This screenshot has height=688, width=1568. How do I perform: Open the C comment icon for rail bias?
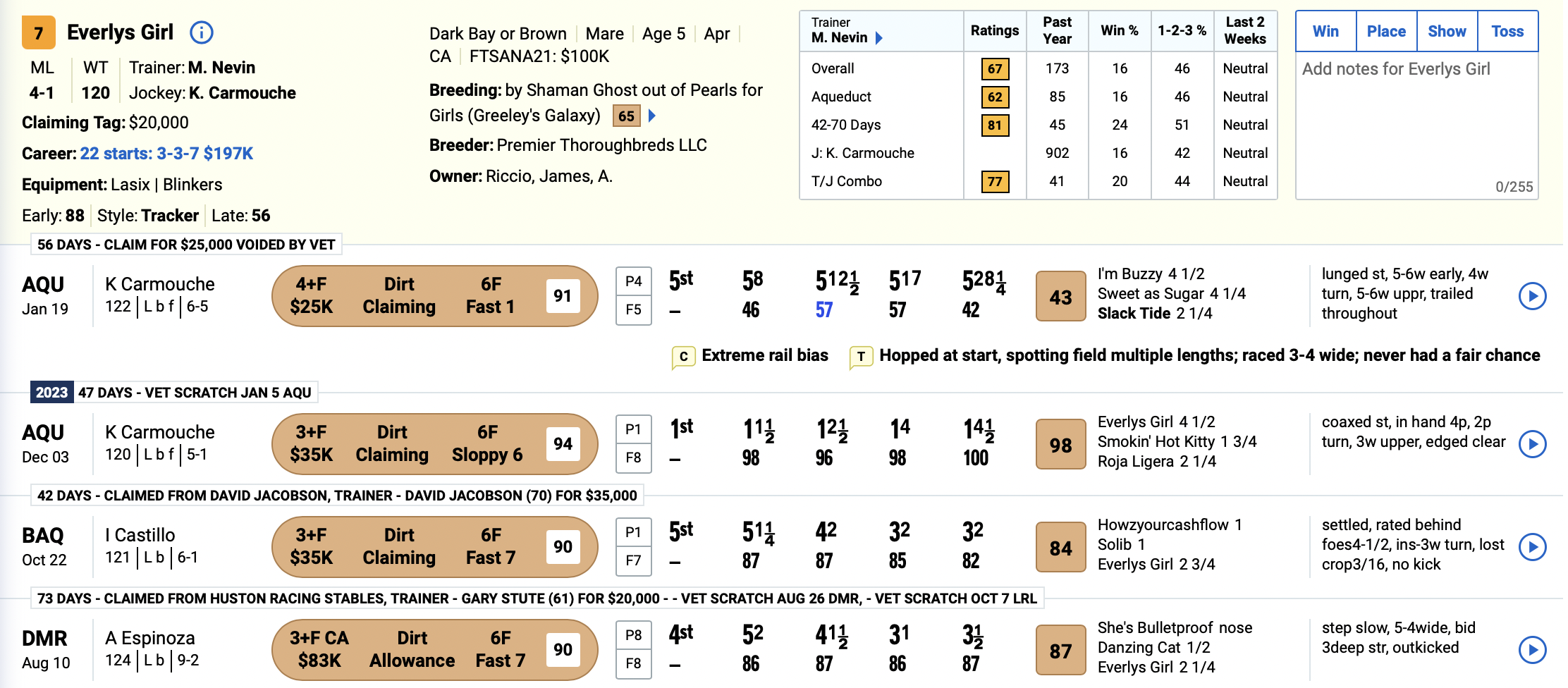point(683,357)
